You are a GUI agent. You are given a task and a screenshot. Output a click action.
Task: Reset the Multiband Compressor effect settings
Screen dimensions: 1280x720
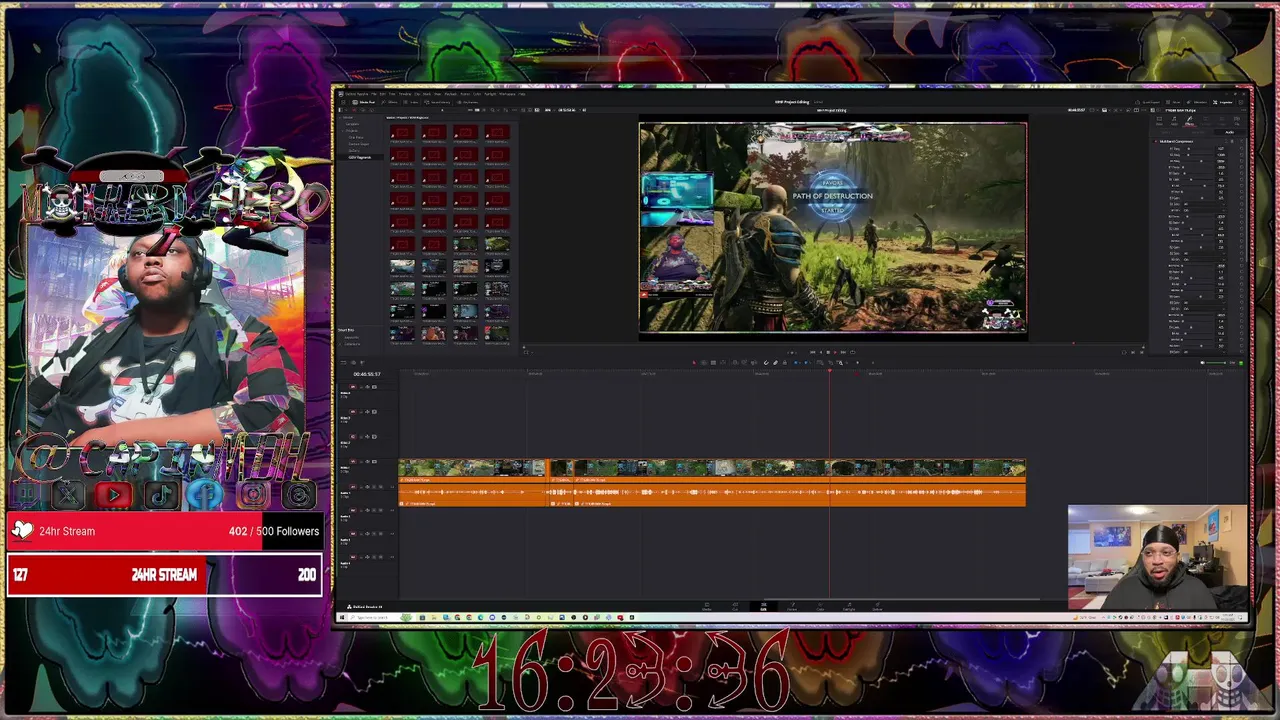point(1241,141)
